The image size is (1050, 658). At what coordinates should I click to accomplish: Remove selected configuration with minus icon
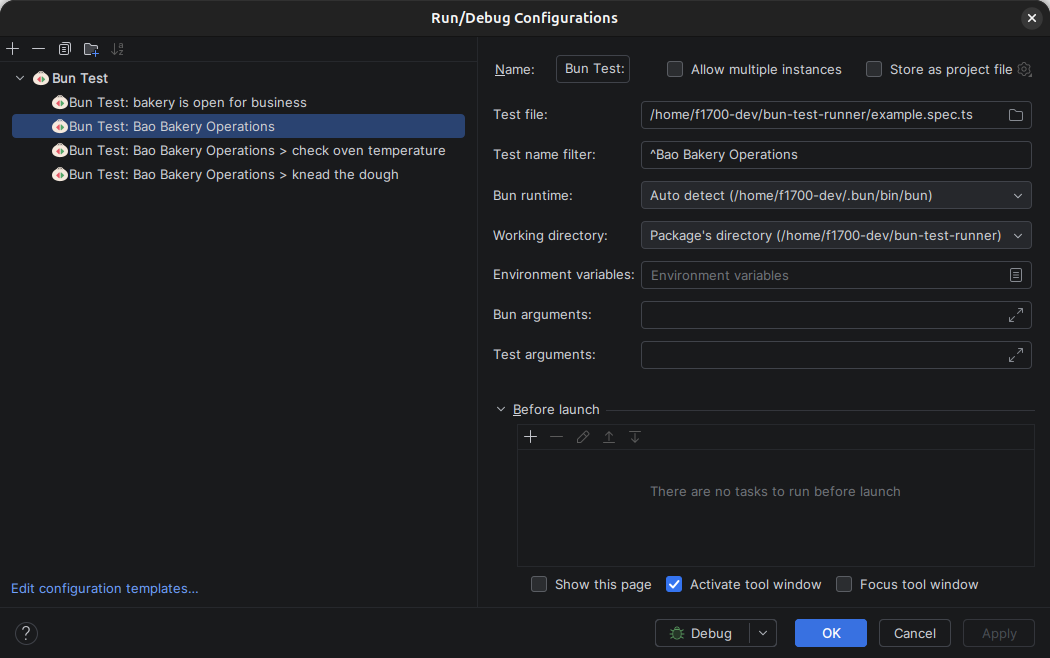pos(38,49)
